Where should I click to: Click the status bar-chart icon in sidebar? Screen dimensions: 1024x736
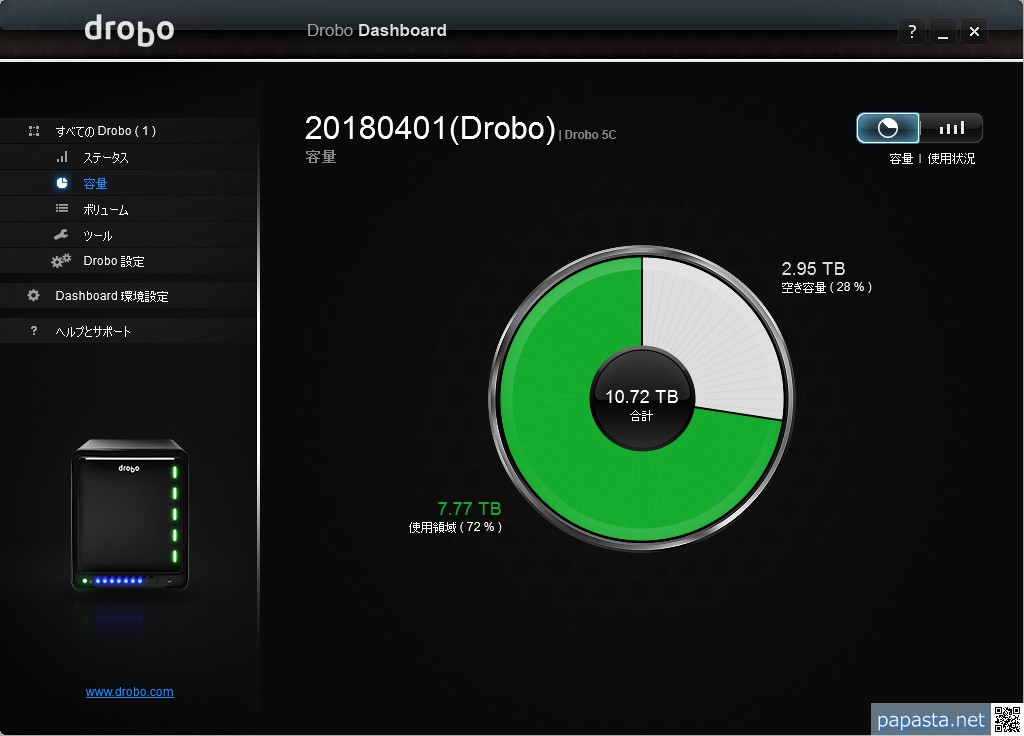pyautogui.click(x=62, y=158)
